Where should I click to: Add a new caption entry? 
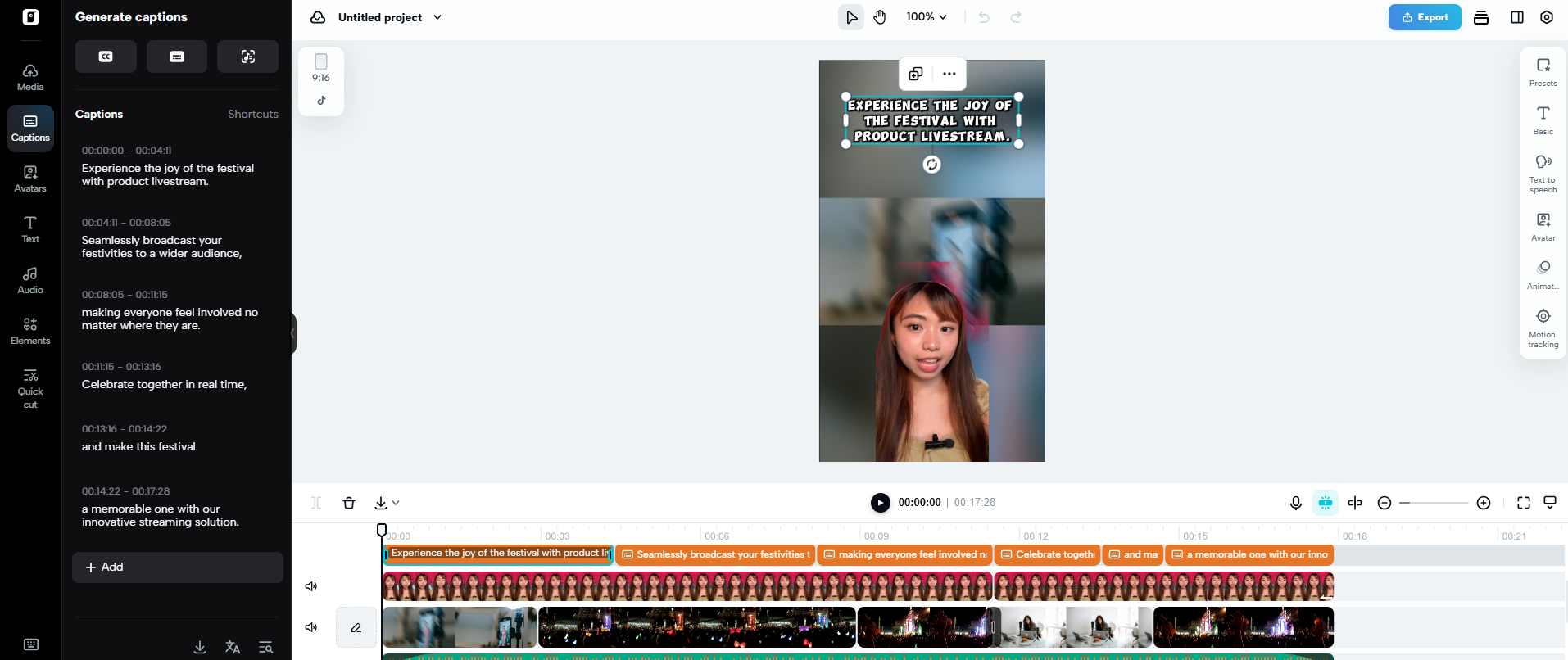pos(178,567)
